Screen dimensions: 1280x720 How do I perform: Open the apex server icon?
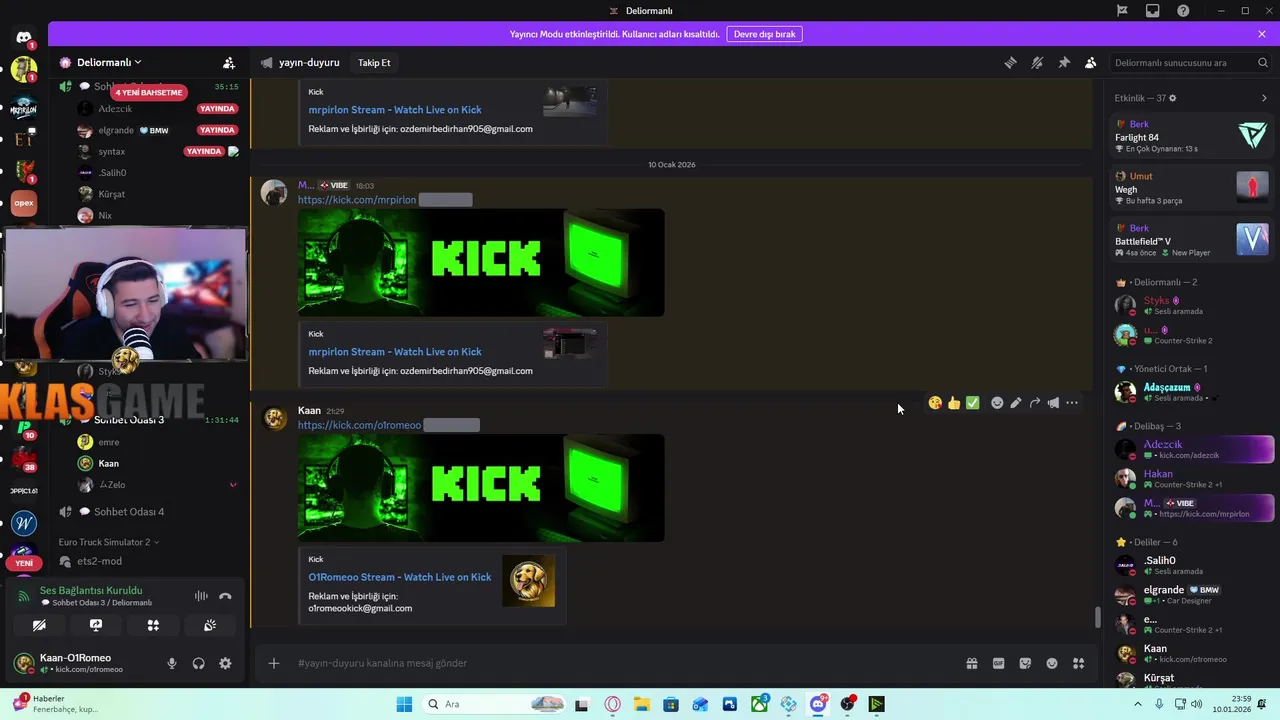(x=24, y=203)
